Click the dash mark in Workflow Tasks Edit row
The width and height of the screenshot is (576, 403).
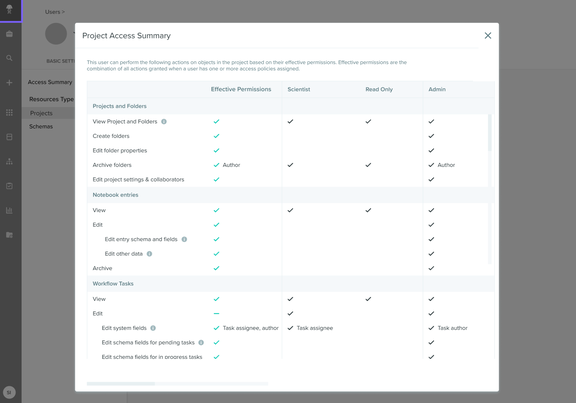pos(216,313)
